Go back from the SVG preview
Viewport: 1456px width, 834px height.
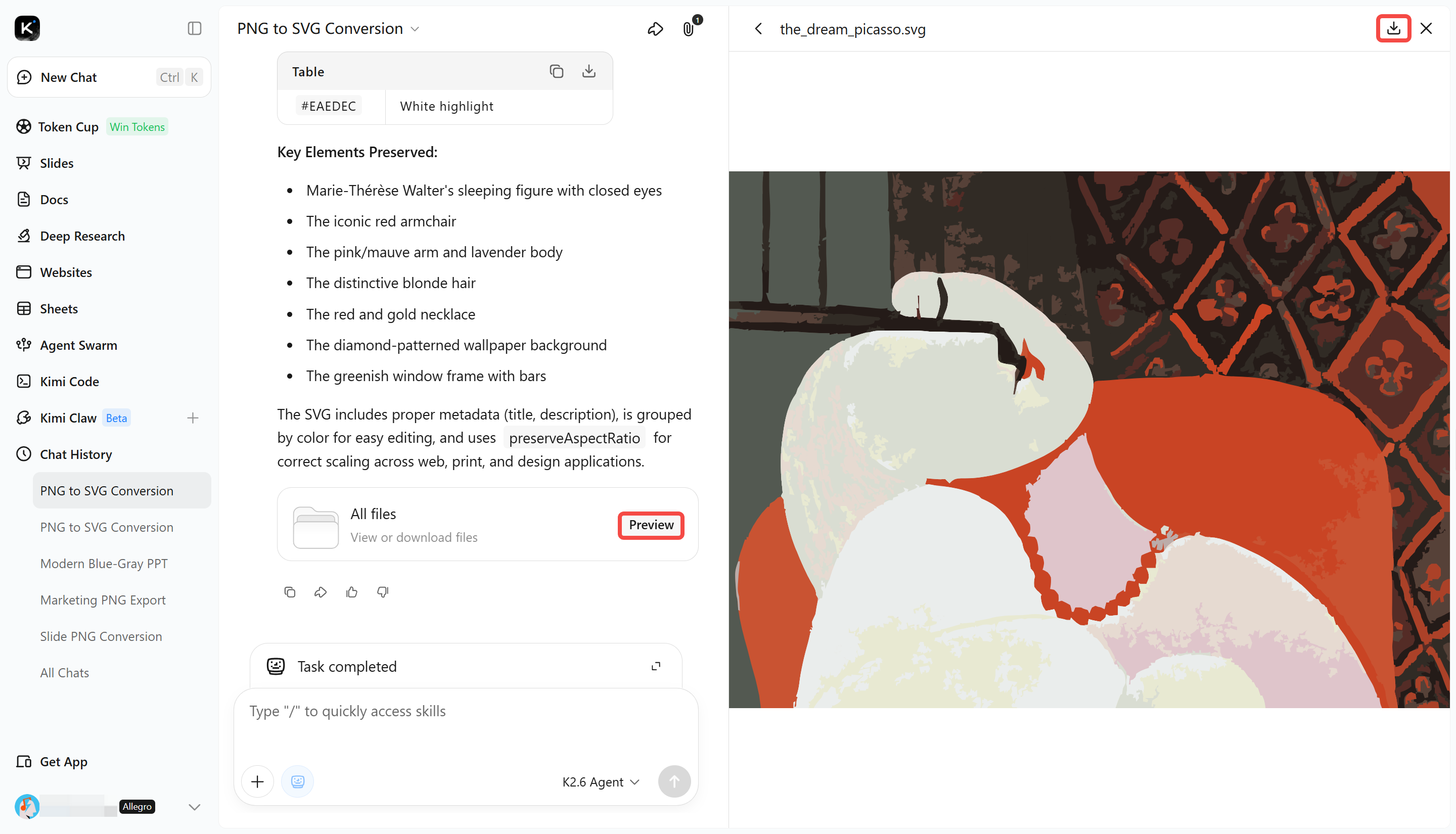tap(758, 29)
